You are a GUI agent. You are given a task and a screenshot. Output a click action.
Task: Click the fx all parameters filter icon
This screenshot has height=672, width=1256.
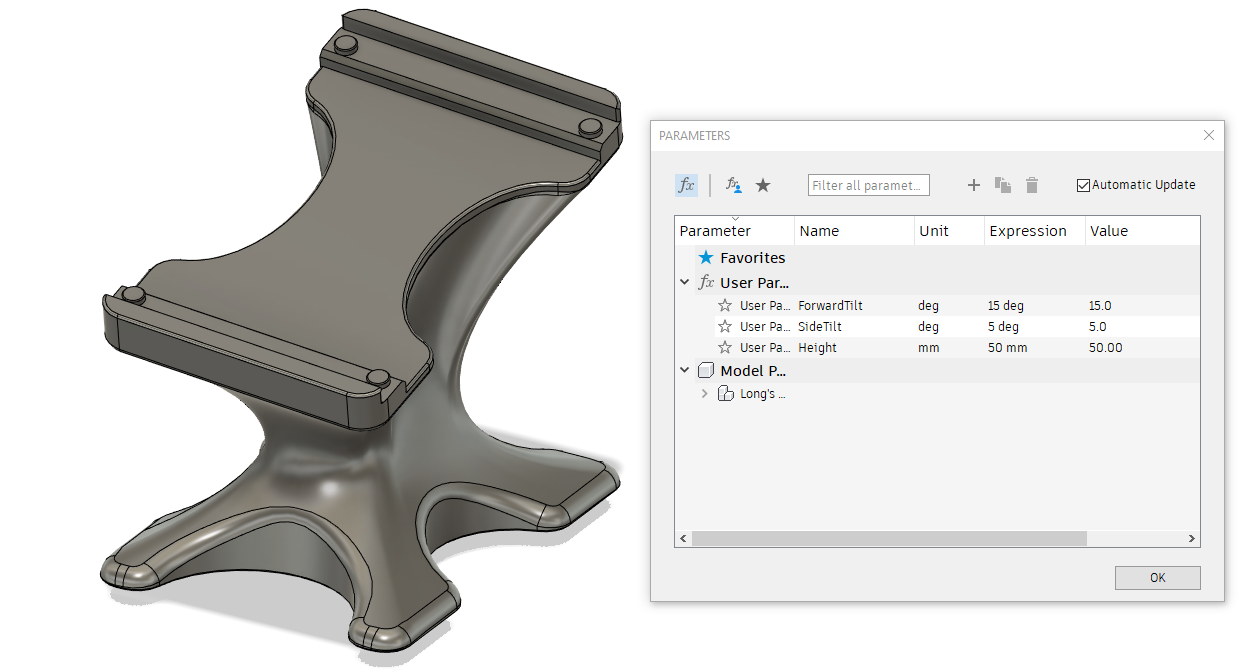[686, 185]
